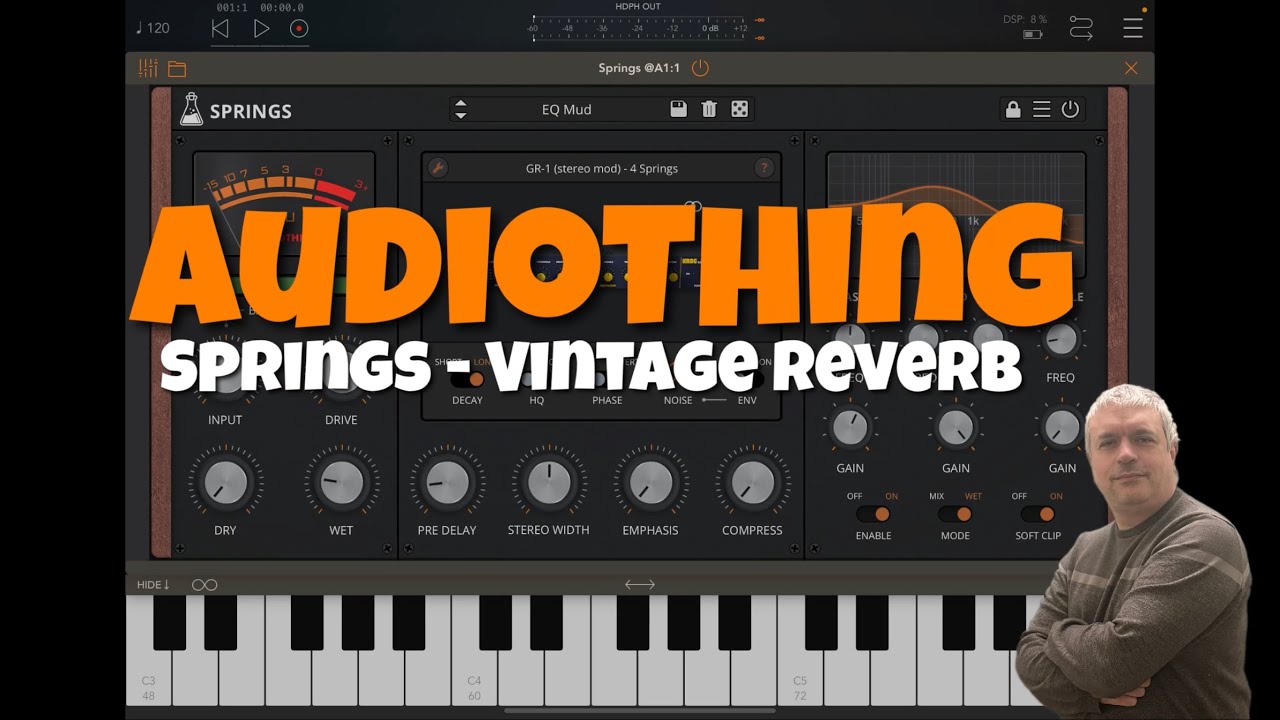Open the EQ Mud preset list
Viewport: 1280px width, 720px height.
(567, 109)
